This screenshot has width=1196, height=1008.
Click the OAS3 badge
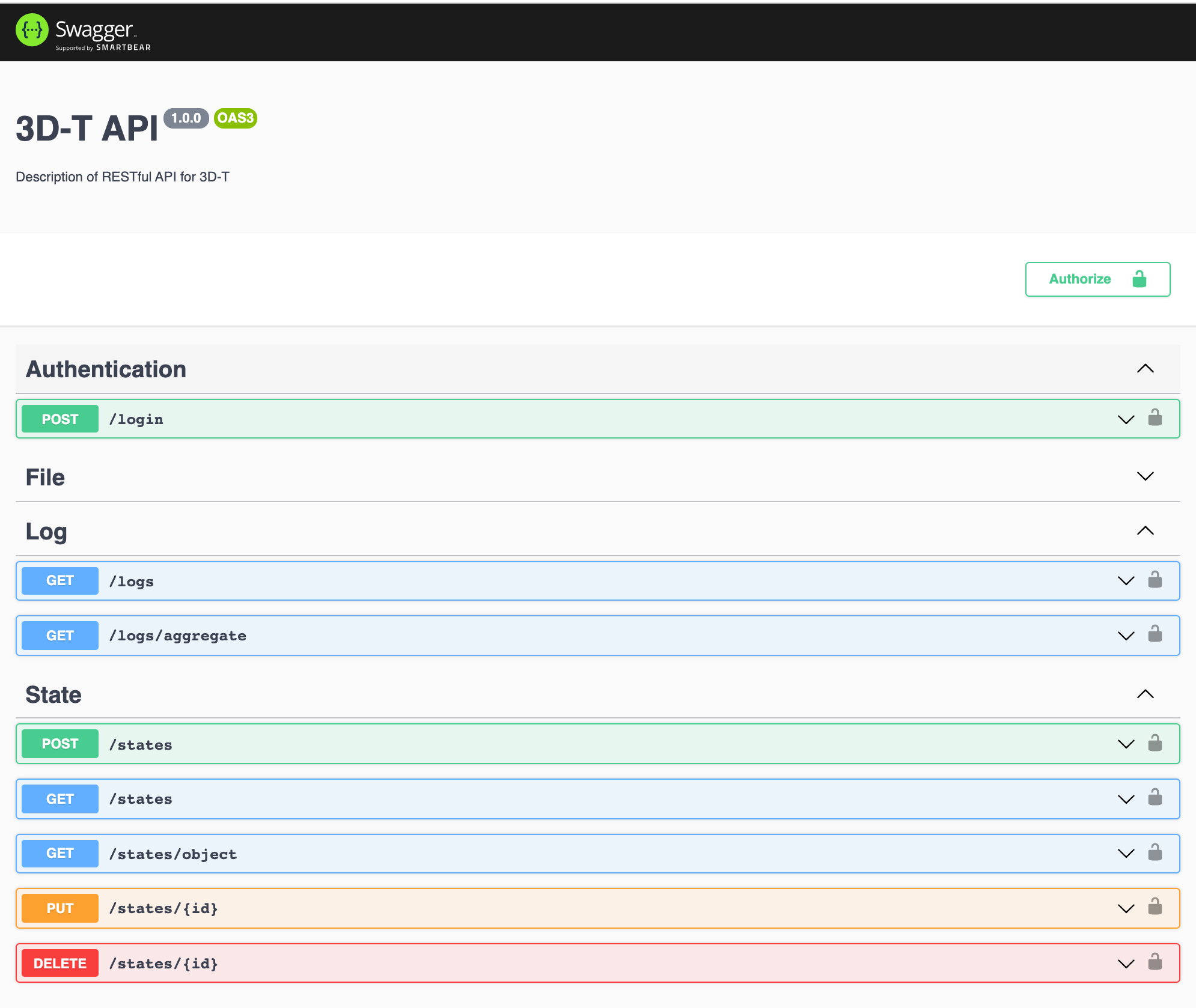coord(236,118)
